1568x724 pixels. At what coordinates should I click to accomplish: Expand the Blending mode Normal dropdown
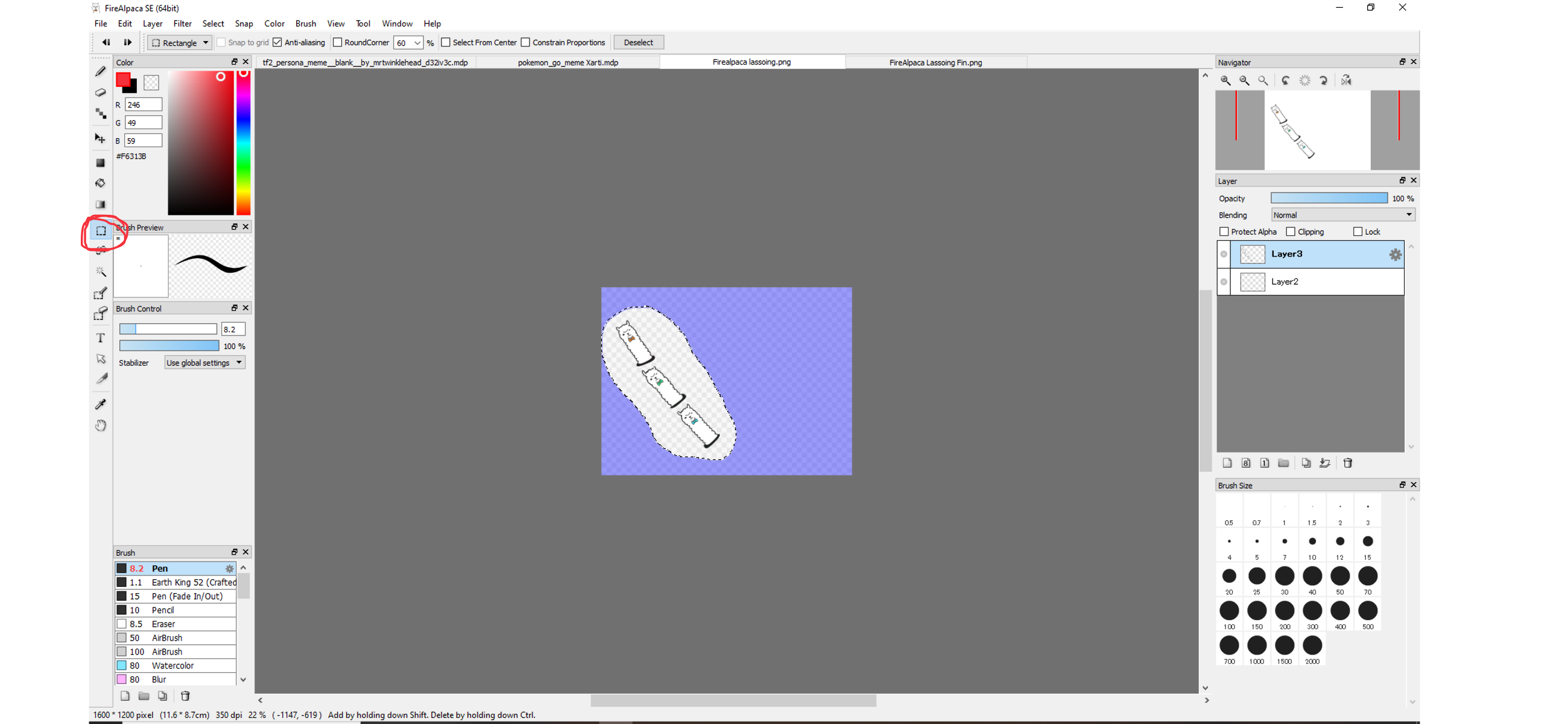click(x=1342, y=215)
